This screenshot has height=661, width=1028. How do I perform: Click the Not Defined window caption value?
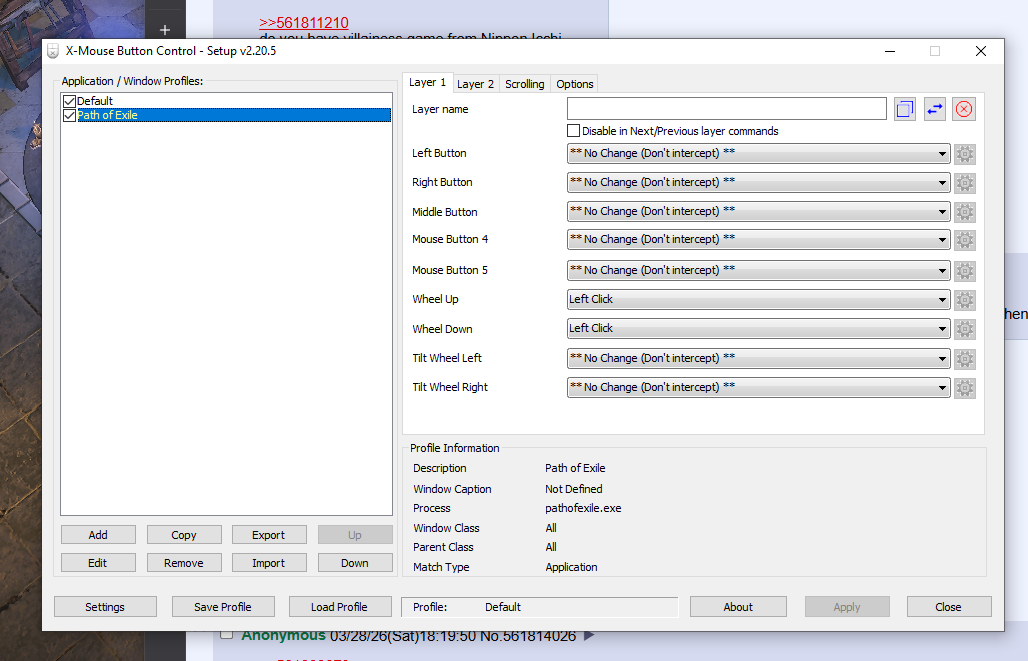click(574, 489)
